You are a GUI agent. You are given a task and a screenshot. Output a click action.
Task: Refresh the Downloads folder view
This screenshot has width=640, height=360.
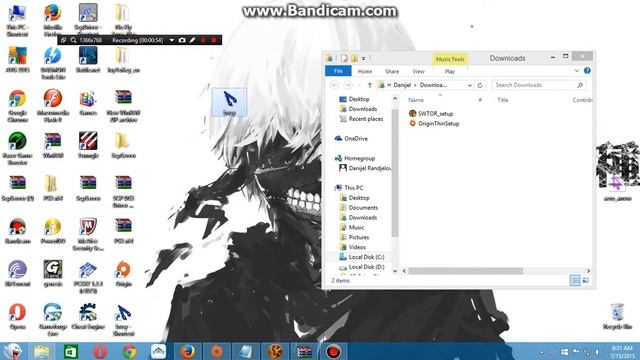click(x=480, y=85)
